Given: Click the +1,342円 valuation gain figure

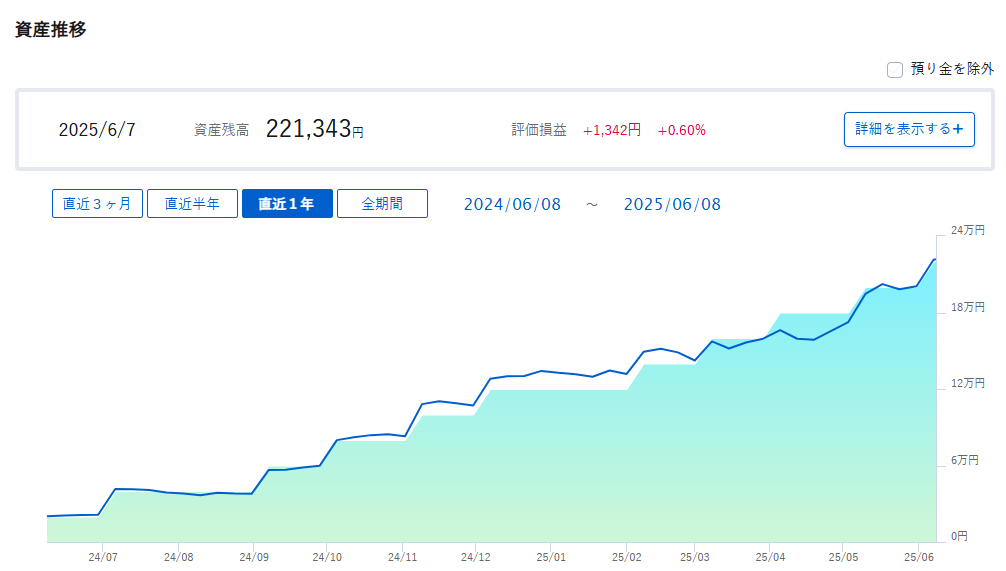Looking at the screenshot, I should pos(612,130).
